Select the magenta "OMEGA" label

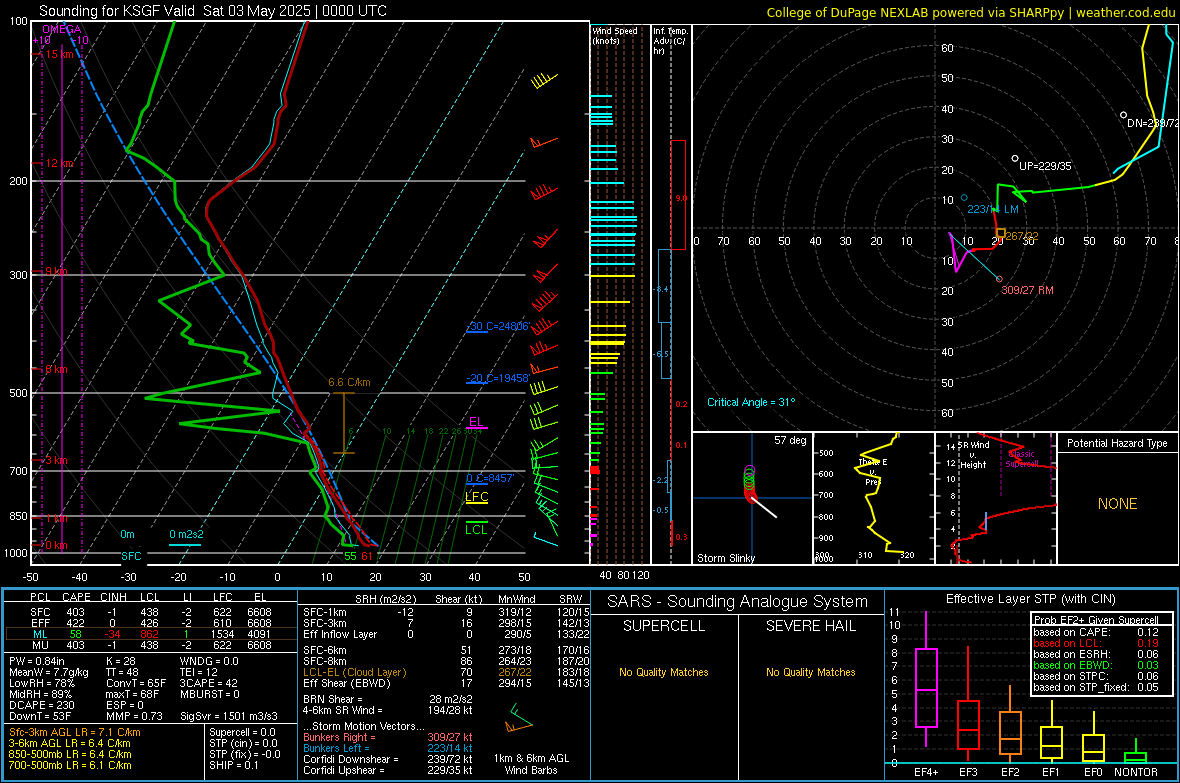(x=62, y=29)
